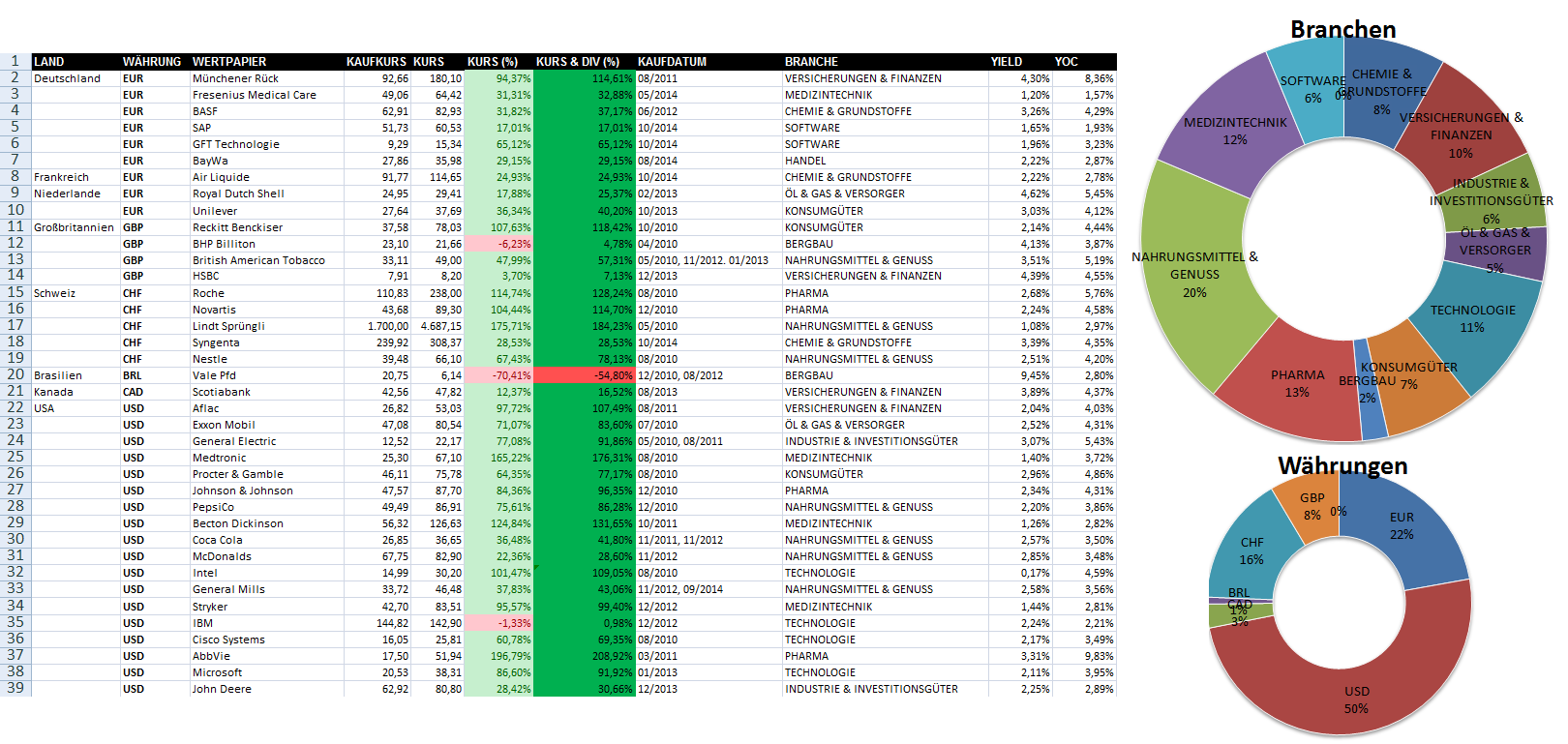The width and height of the screenshot is (1568, 744).
Task: Select the "Fresenius Medical Care" cell
Action: tap(267, 95)
